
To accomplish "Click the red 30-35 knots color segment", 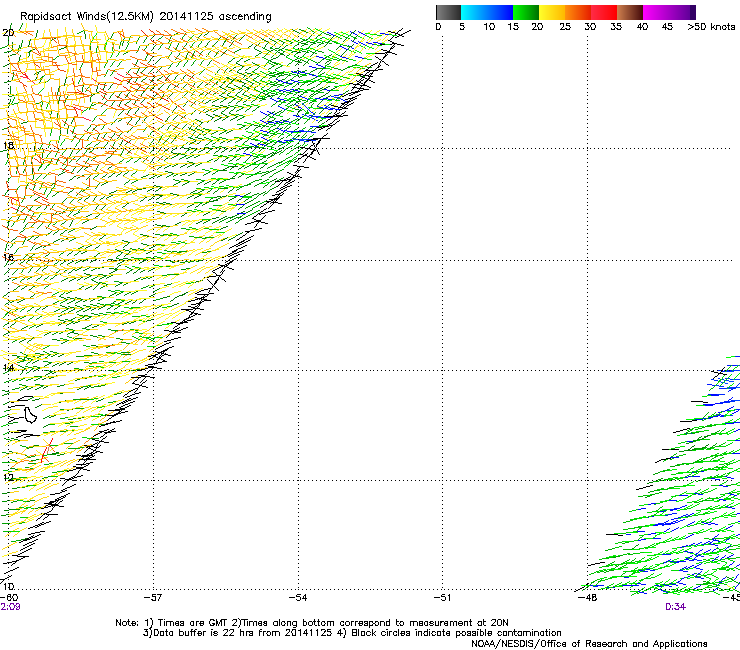I will (604, 12).
